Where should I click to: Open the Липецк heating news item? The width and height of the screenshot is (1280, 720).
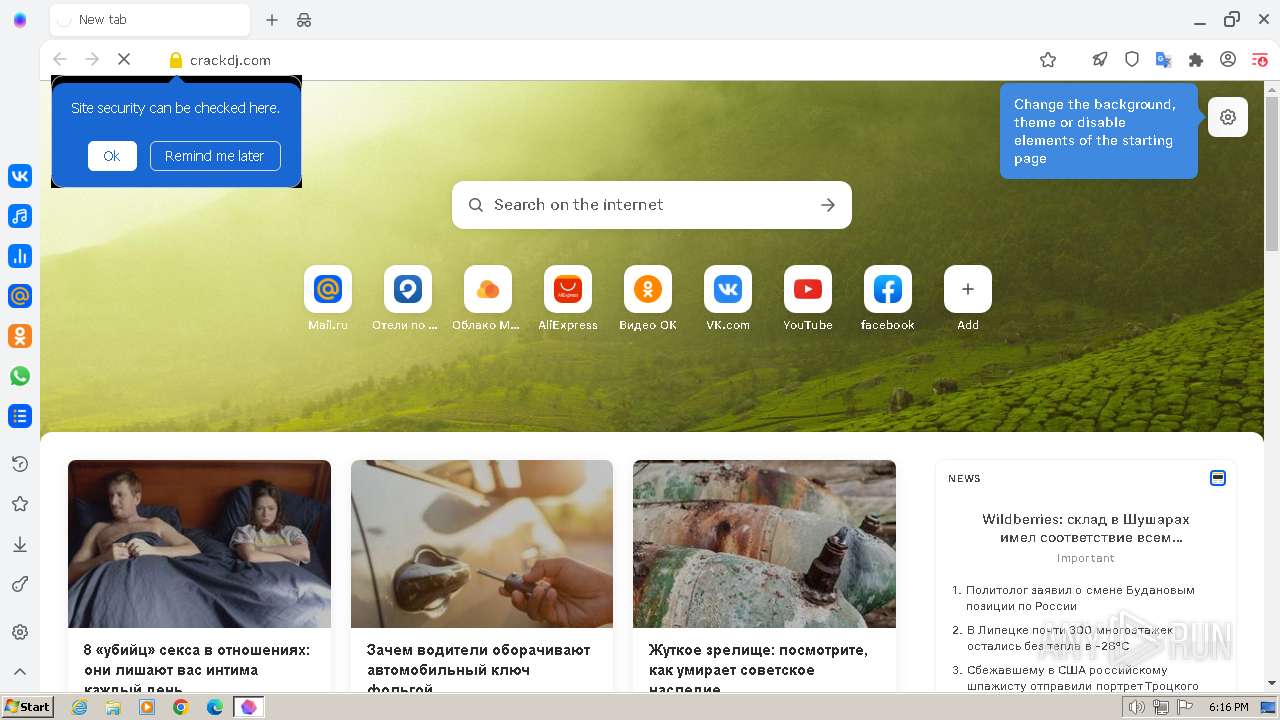(1070, 638)
